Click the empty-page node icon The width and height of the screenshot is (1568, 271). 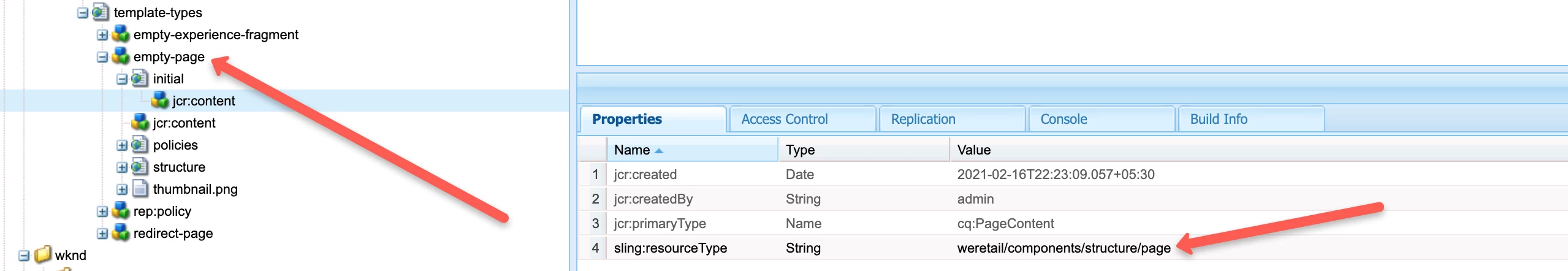[121, 56]
